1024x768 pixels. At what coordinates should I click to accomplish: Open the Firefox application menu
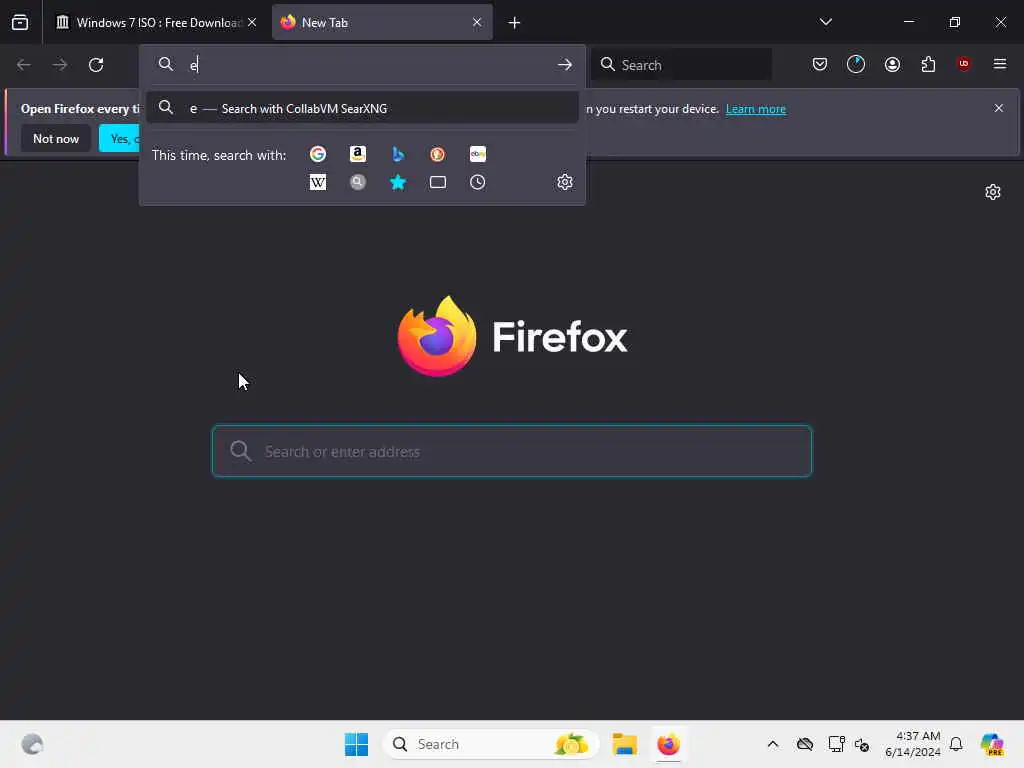point(1000,64)
